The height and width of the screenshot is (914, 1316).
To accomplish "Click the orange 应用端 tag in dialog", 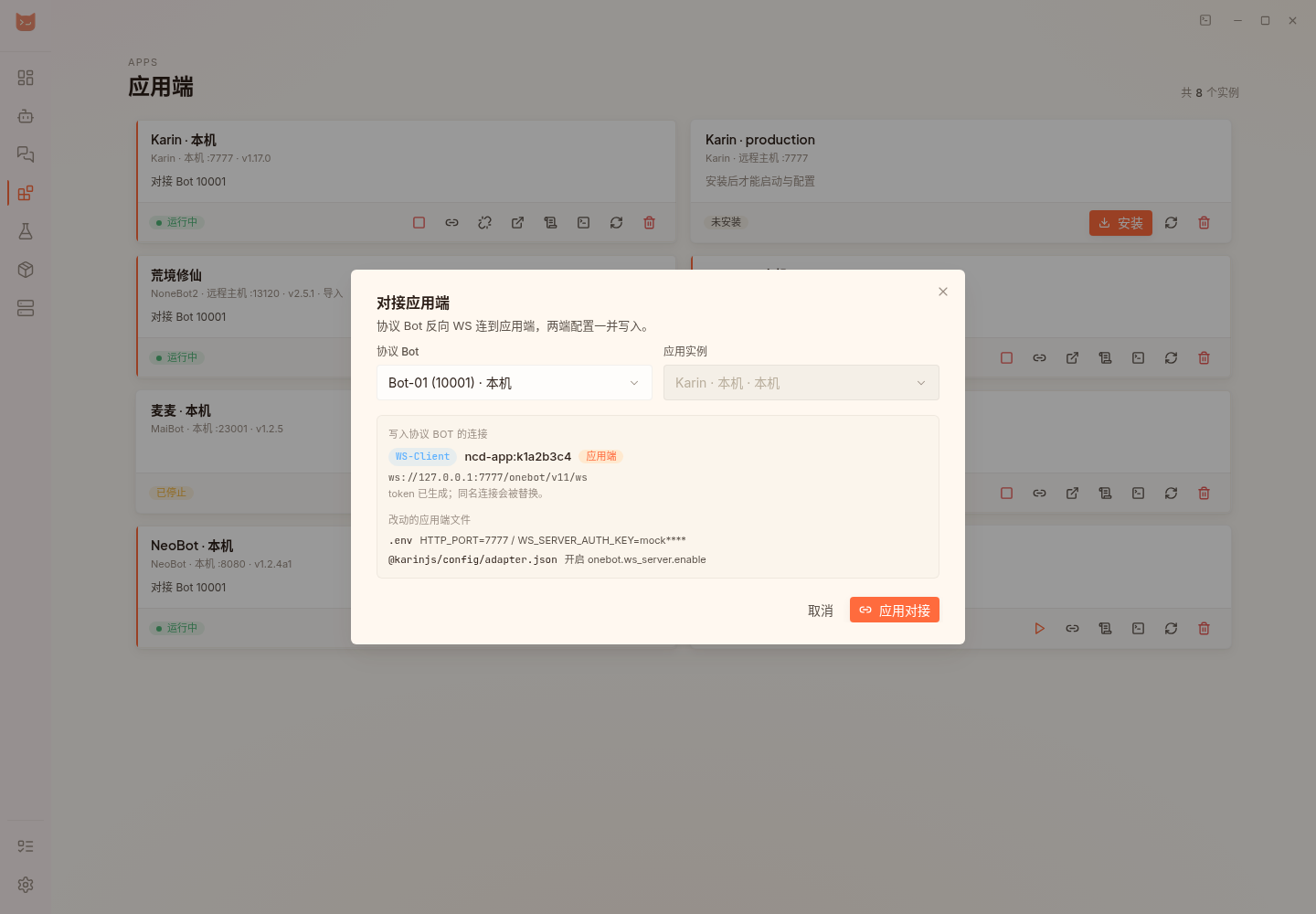I will pyautogui.click(x=601, y=456).
